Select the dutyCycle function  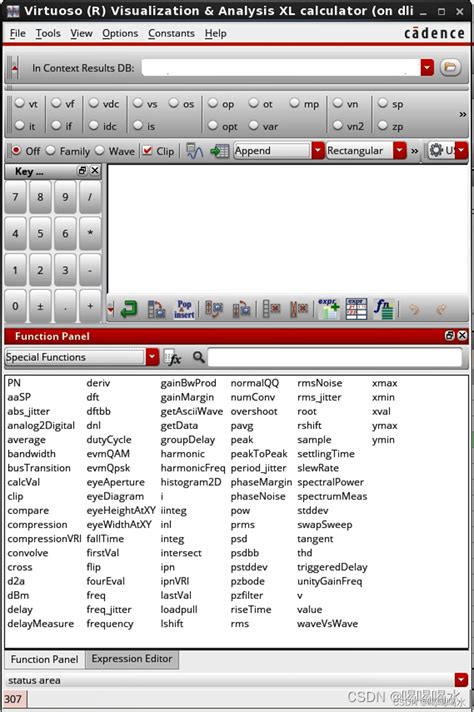[109, 440]
